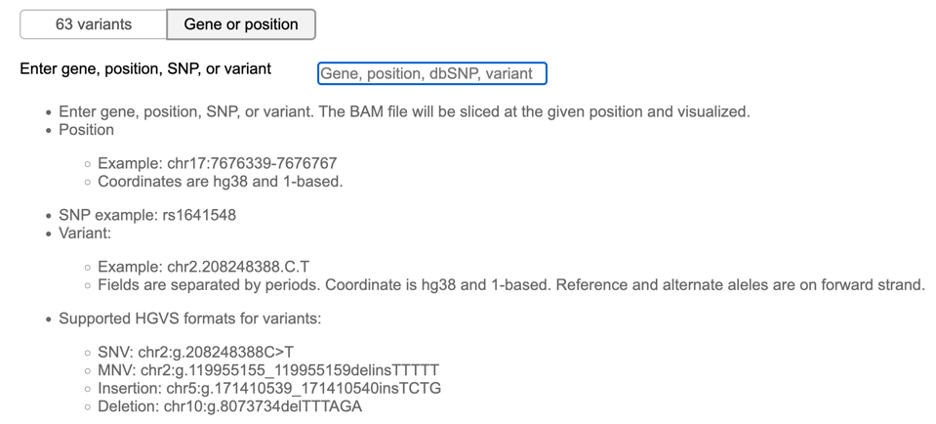Click the 'Enter gene, position, SNP, or variant' field label
936x424 pixels.
(x=145, y=70)
